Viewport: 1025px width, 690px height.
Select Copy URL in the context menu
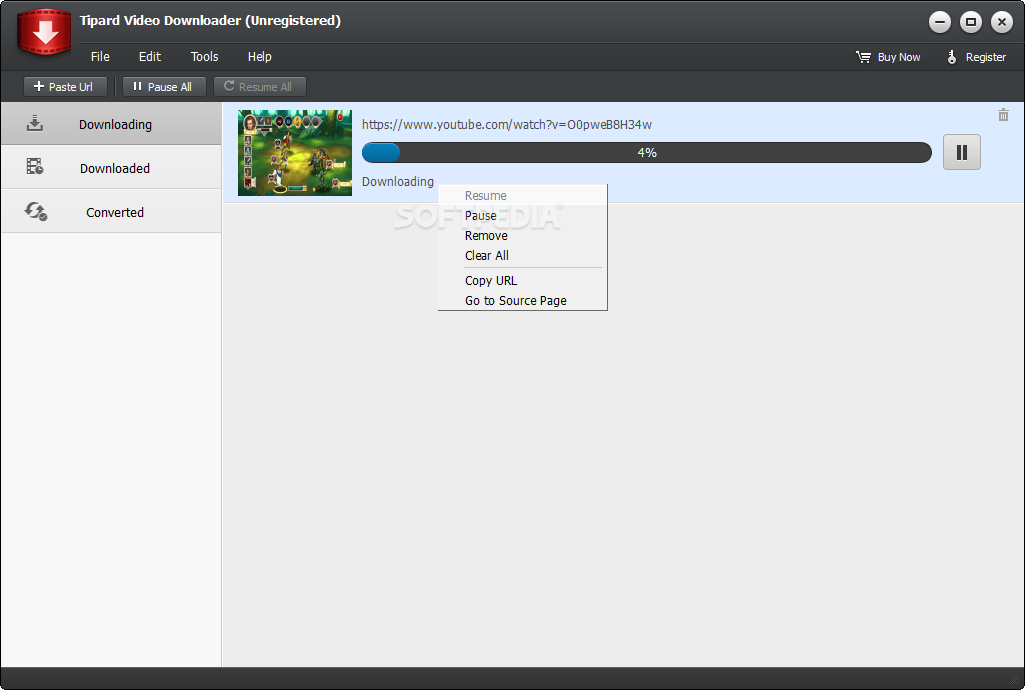(522, 281)
